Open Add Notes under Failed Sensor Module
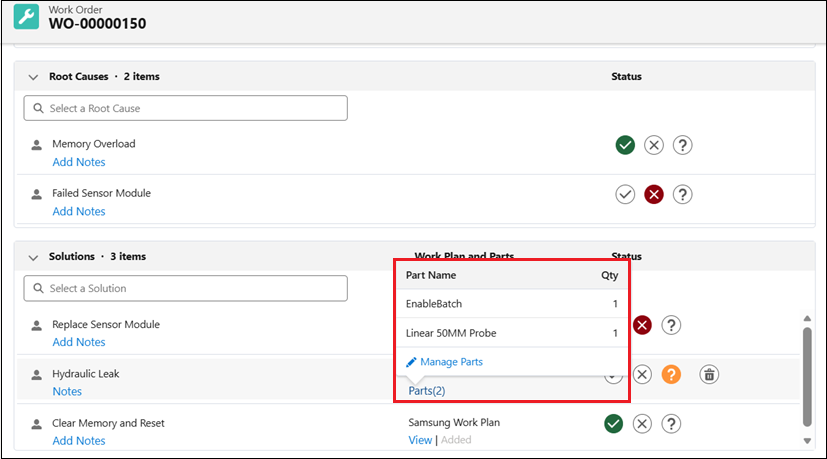Viewport: 827px width, 459px height. (79, 211)
